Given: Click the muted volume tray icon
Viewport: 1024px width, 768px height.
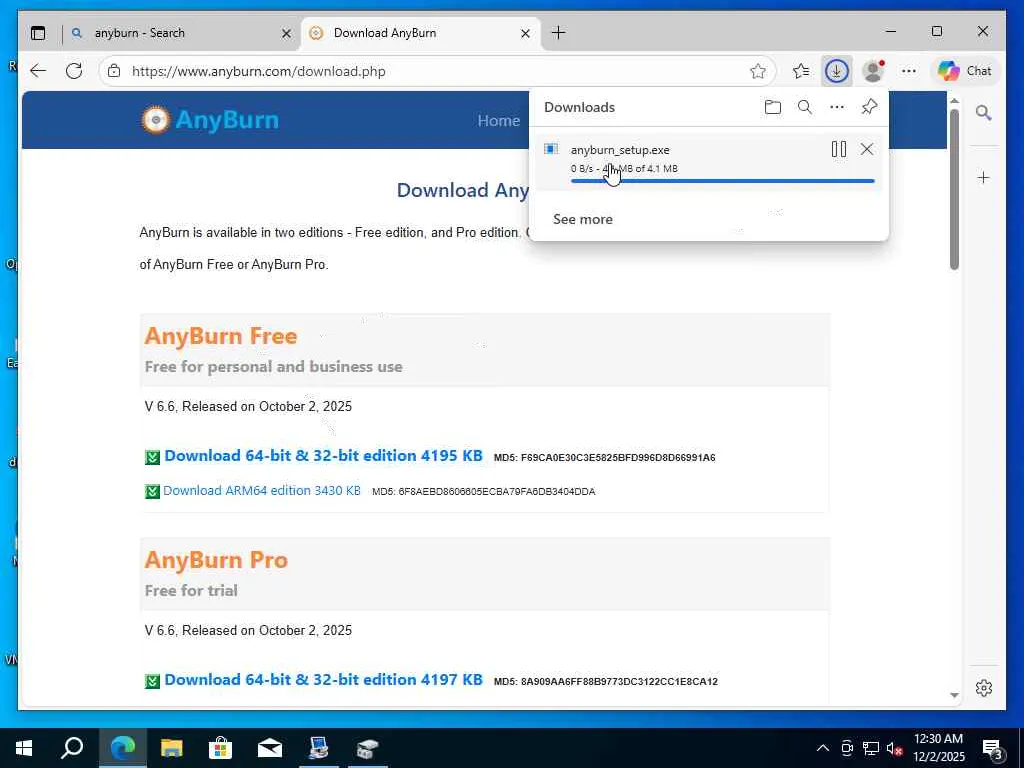Looking at the screenshot, I should [x=895, y=748].
